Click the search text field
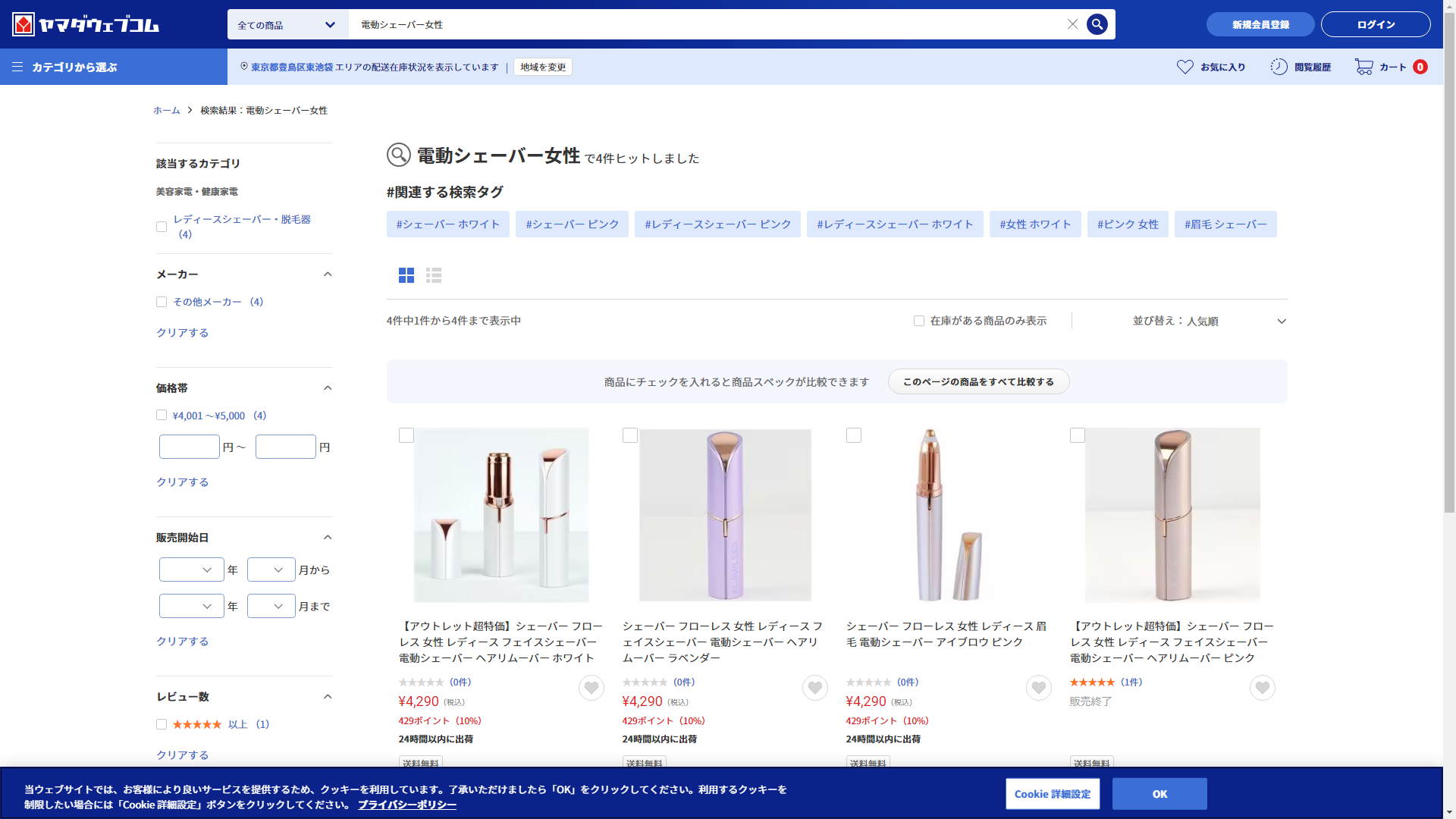 pos(705,24)
